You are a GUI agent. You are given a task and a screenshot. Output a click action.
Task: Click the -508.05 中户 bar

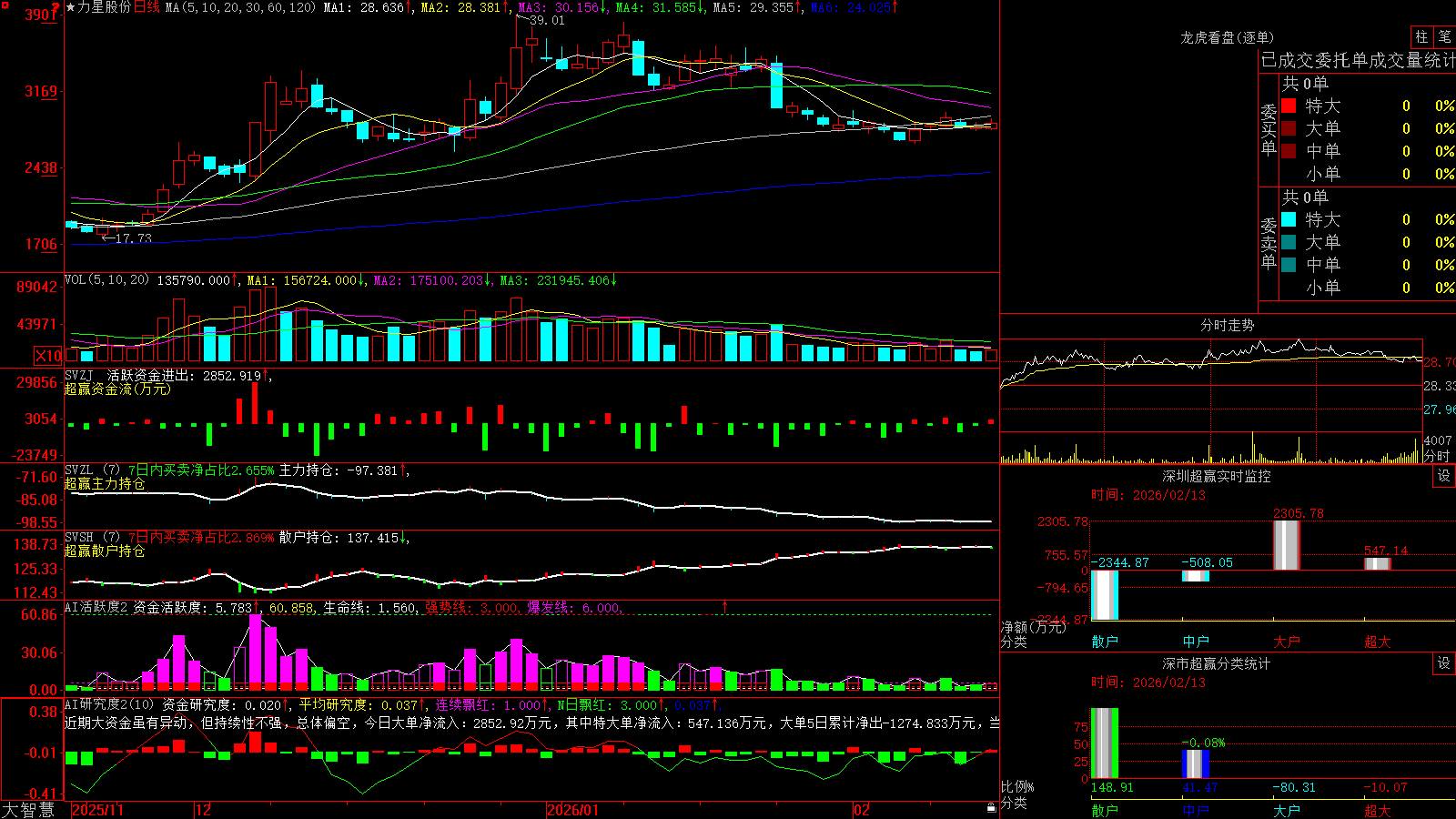pos(1196,576)
